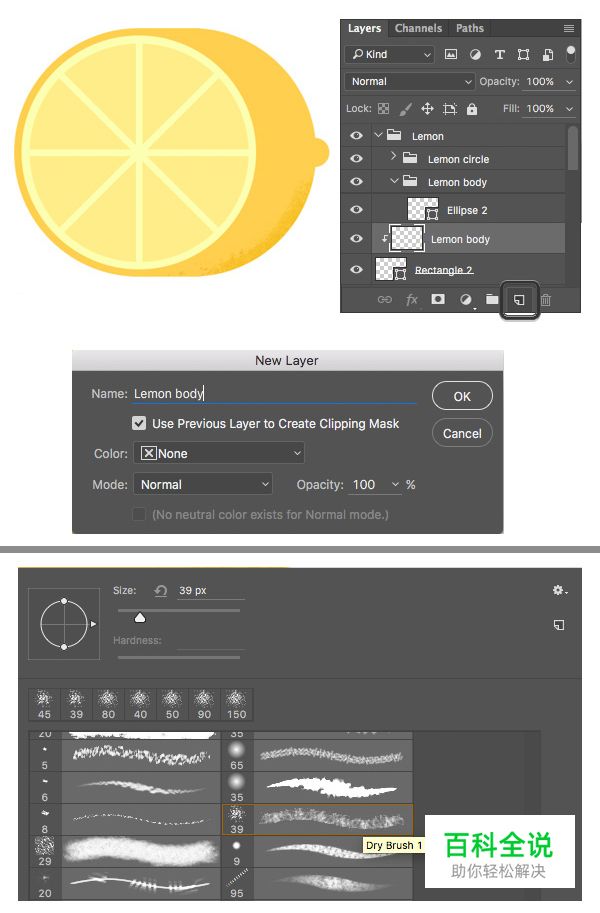Add a layer mask using the mask icon
Viewport: 600px width, 913px height.
pyautogui.click(x=438, y=300)
